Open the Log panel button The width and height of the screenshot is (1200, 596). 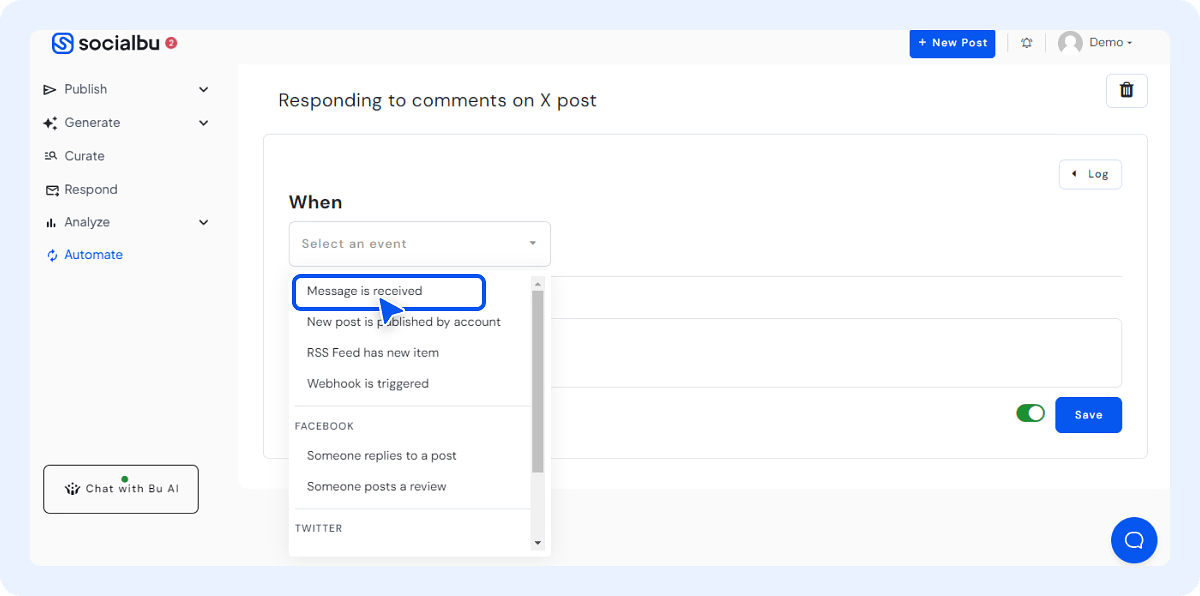click(x=1090, y=174)
